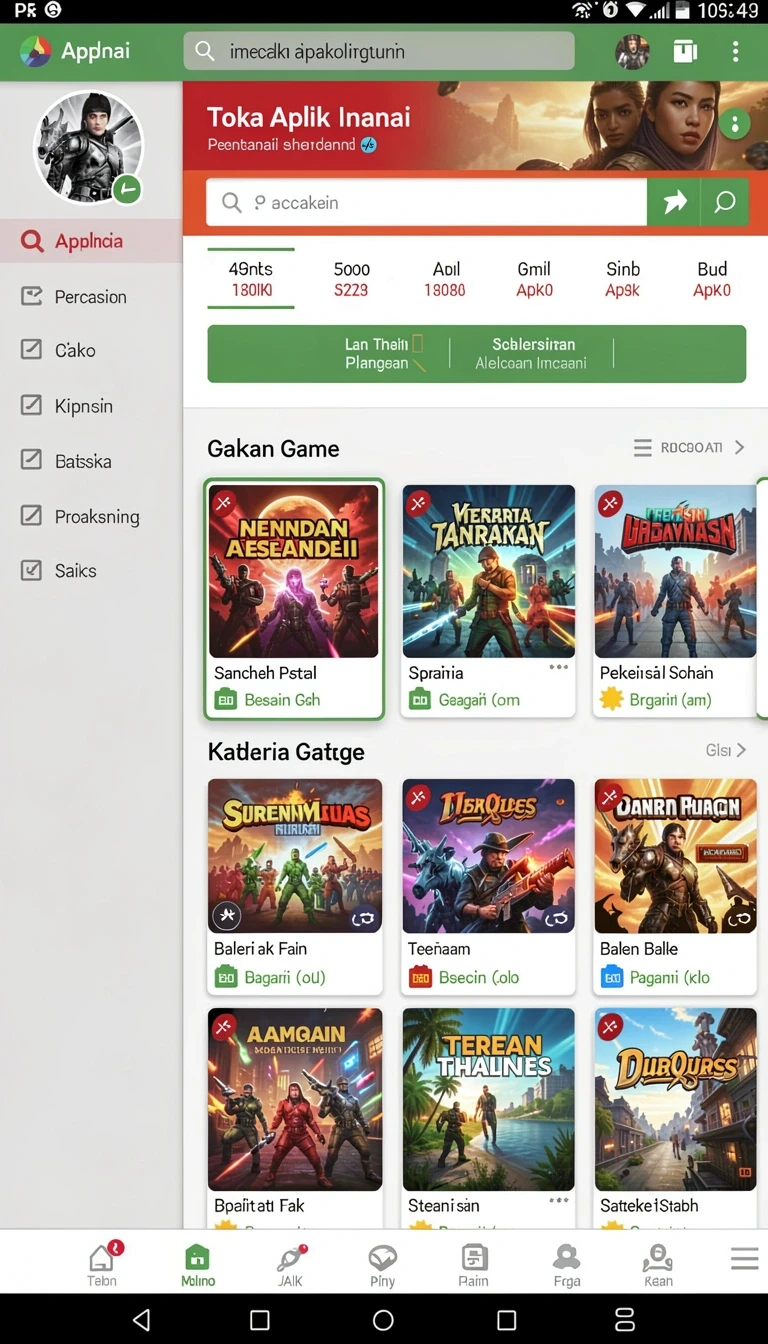
Task: Open the Sprairia card three-dot menu
Action: (558, 667)
